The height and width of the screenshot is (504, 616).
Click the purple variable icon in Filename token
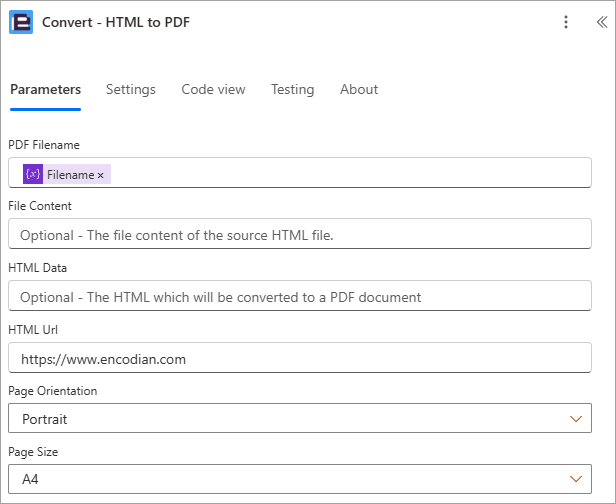33,174
